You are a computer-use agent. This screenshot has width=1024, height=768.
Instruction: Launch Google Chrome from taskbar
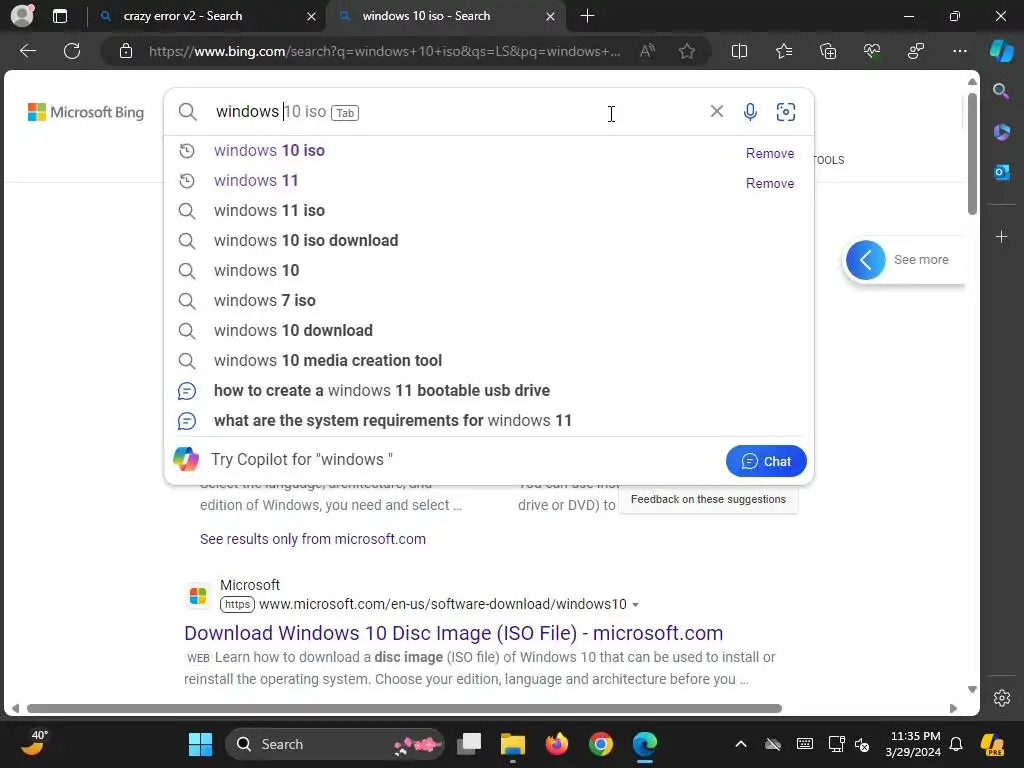pyautogui.click(x=600, y=744)
